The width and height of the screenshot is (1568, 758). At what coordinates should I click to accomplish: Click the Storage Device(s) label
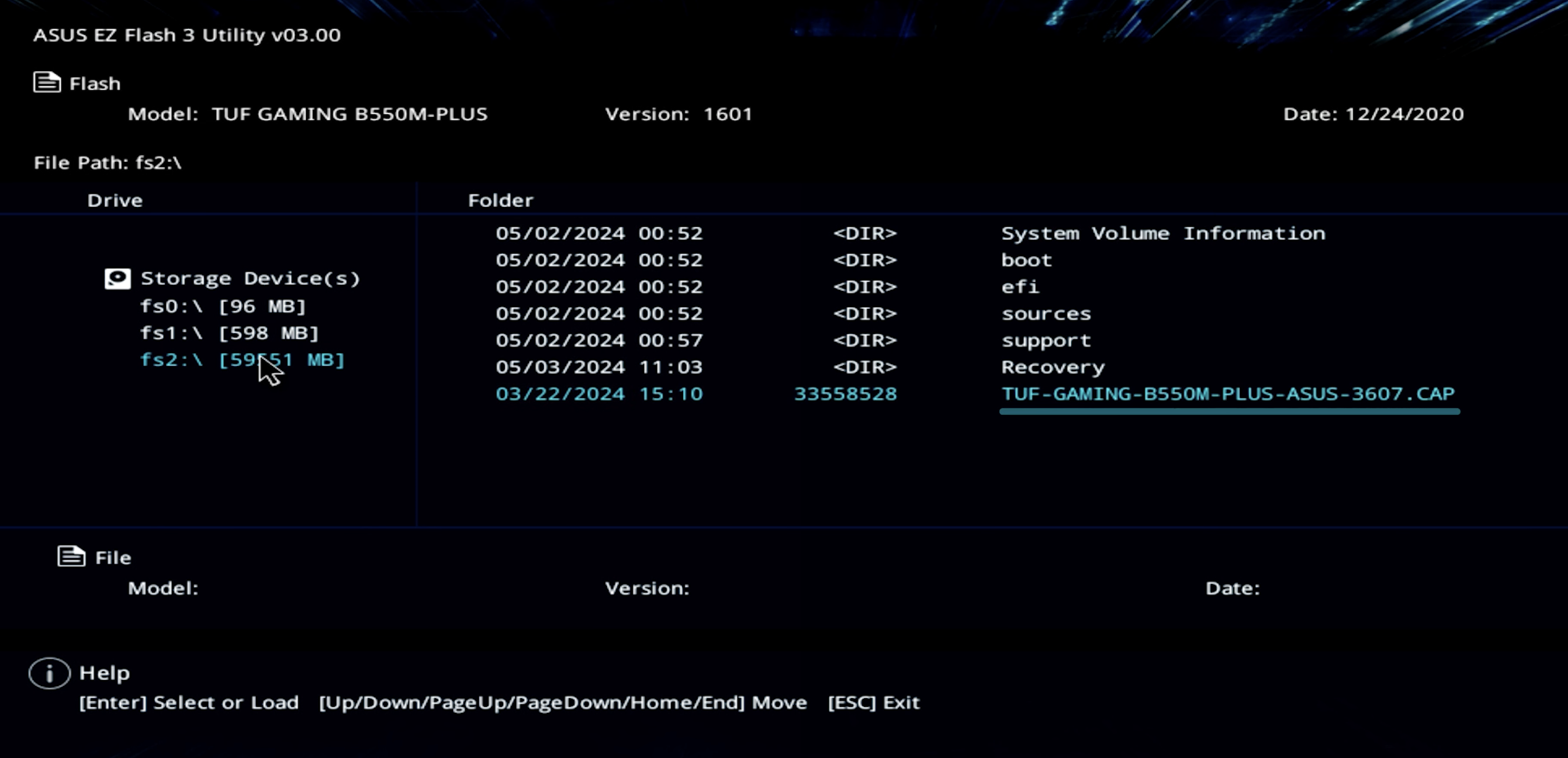(x=250, y=279)
